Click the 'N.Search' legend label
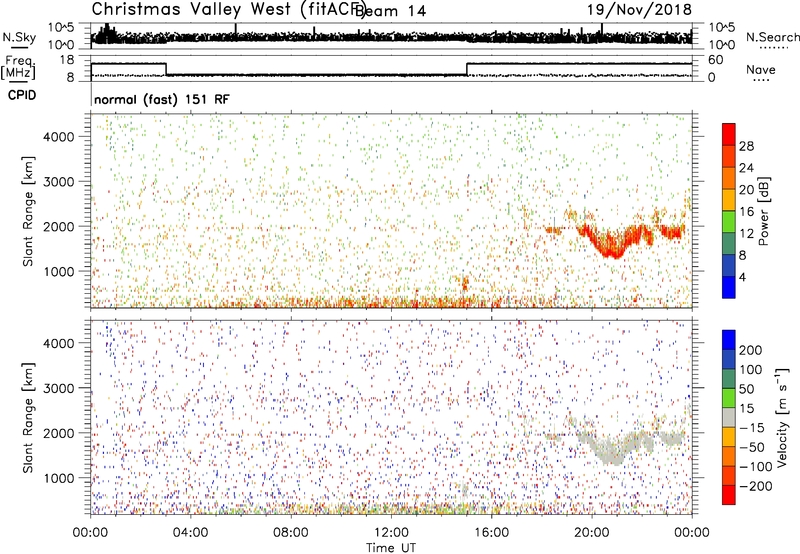This screenshot has width=800, height=554. [772, 37]
